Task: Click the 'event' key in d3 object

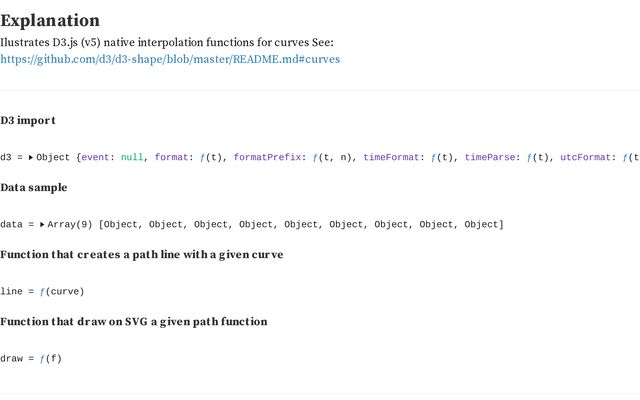Action: tap(96, 157)
